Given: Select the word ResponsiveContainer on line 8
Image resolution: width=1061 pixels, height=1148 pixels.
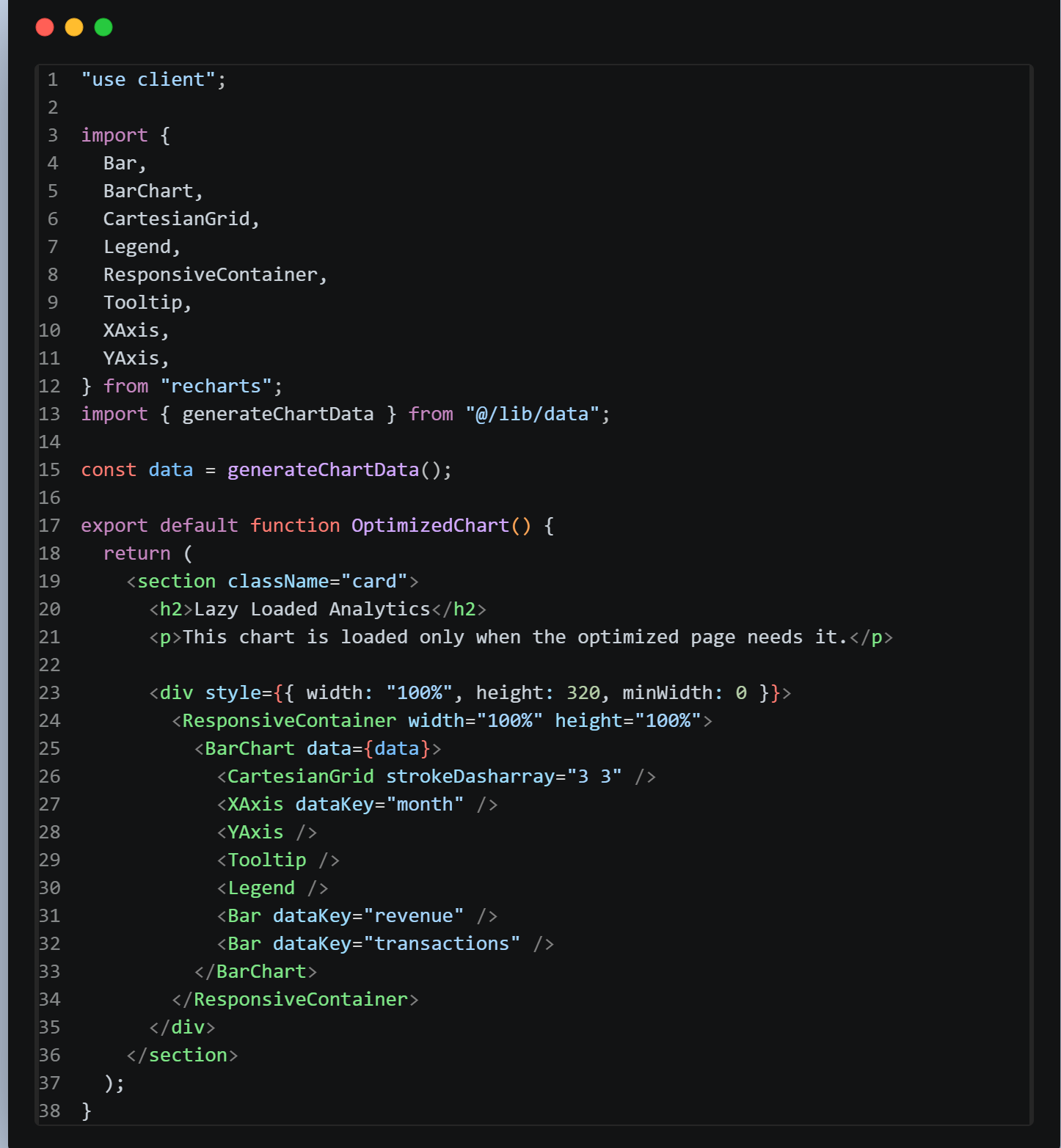Looking at the screenshot, I should click(x=211, y=274).
